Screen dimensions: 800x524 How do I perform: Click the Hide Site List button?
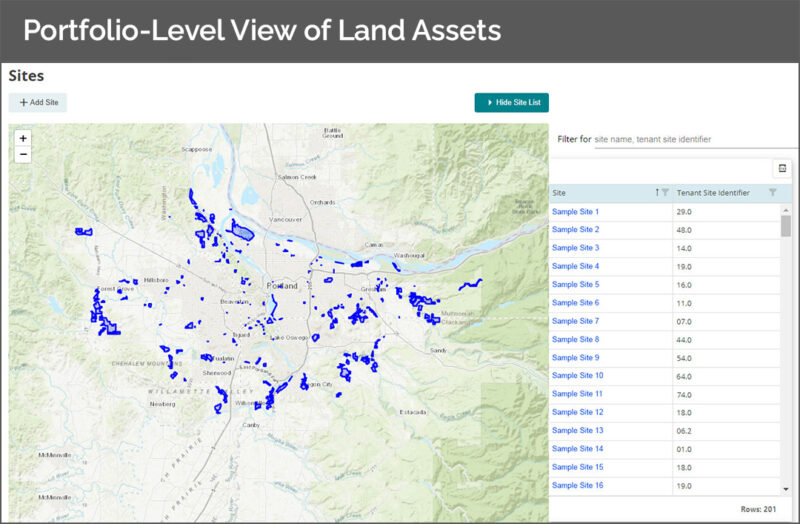tap(511, 102)
